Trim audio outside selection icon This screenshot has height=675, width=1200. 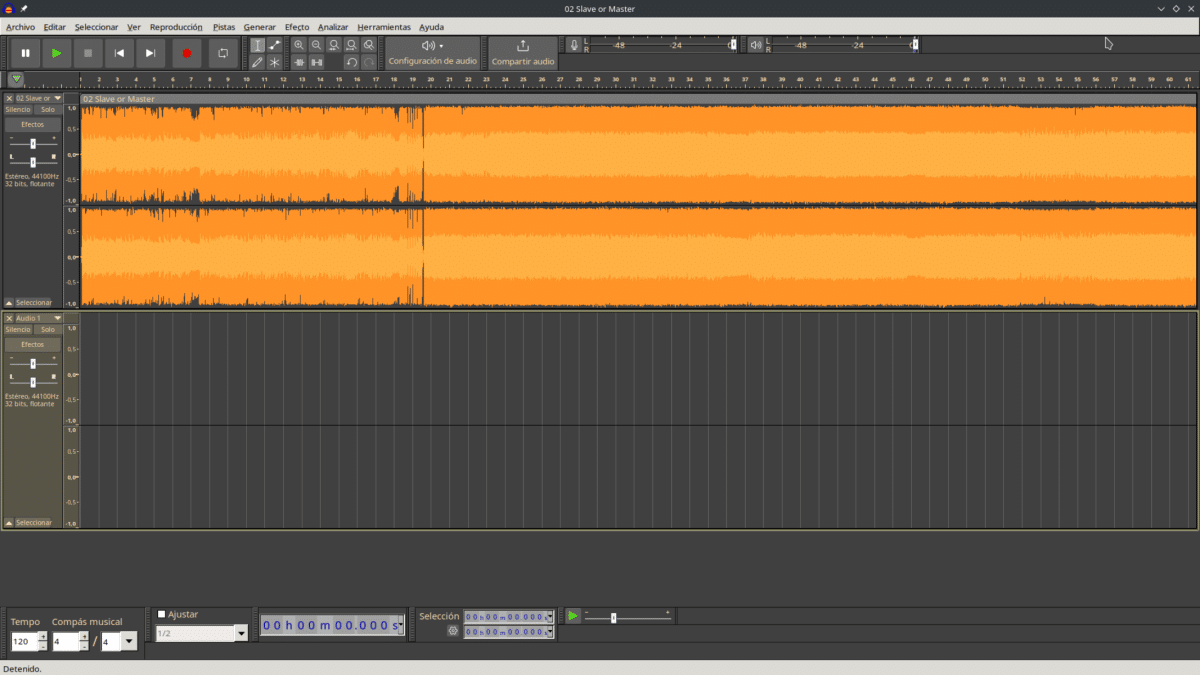pyautogui.click(x=299, y=62)
